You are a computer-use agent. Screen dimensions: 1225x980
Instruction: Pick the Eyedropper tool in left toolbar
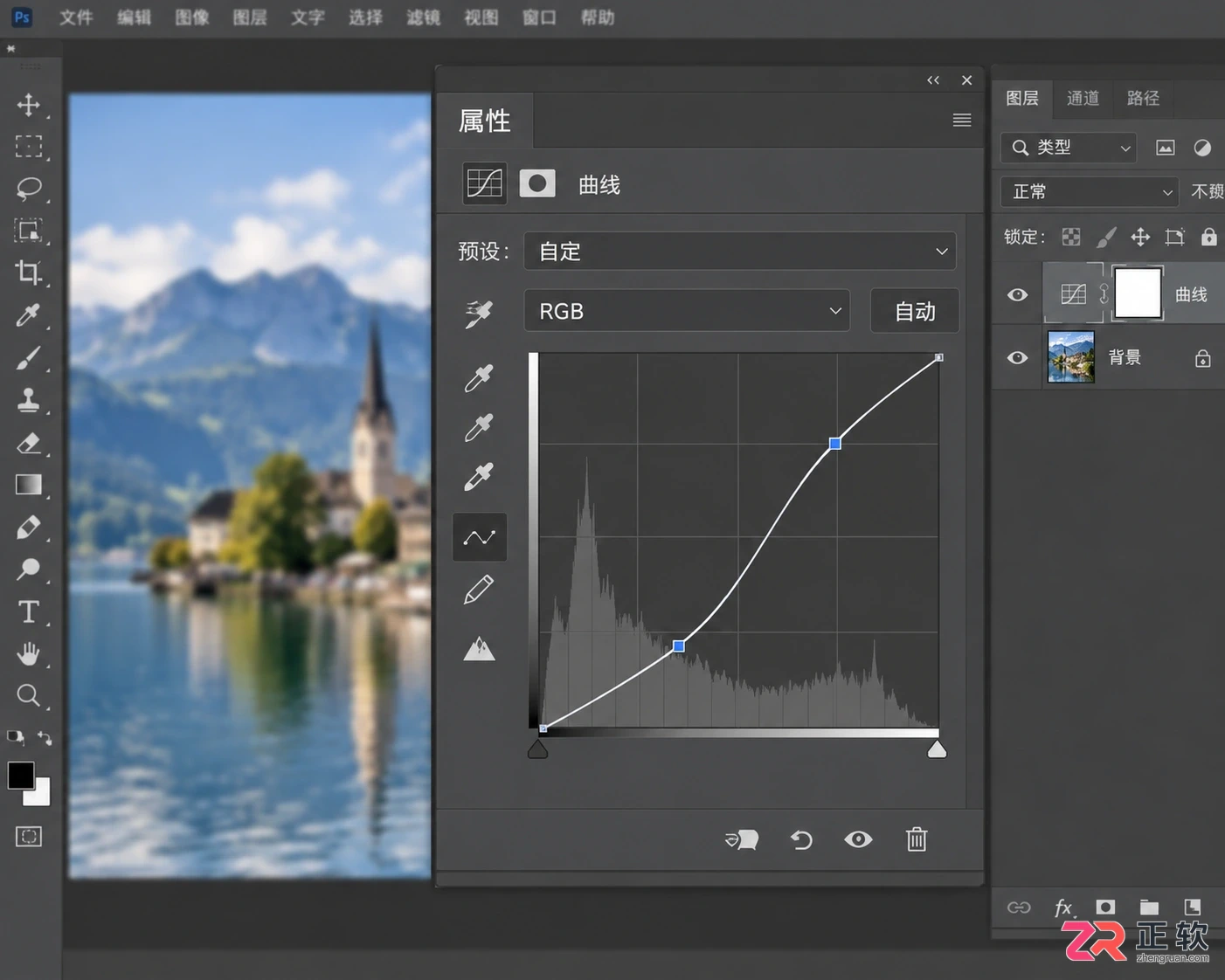click(29, 314)
